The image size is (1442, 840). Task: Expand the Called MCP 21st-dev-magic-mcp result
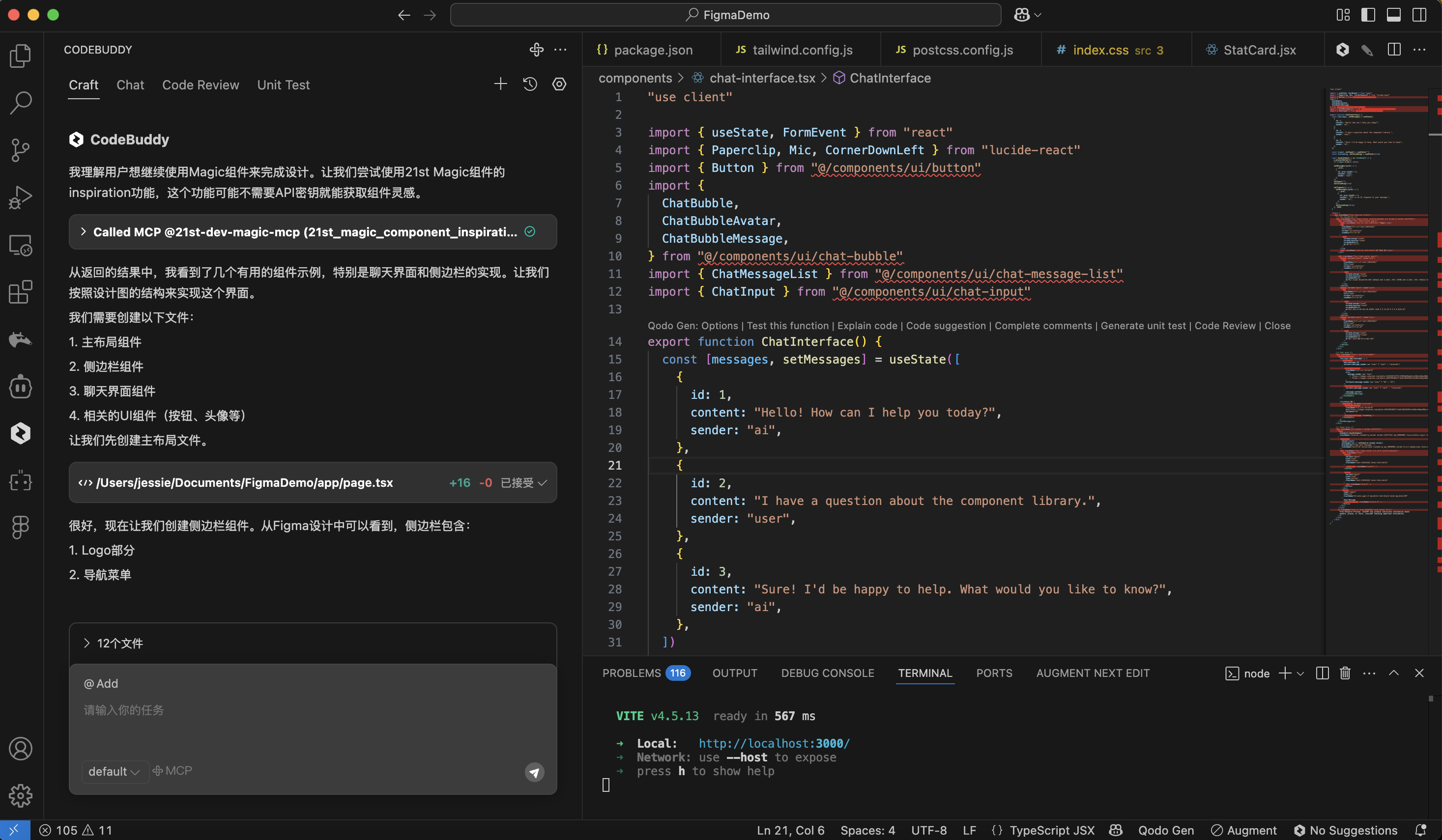coord(84,231)
